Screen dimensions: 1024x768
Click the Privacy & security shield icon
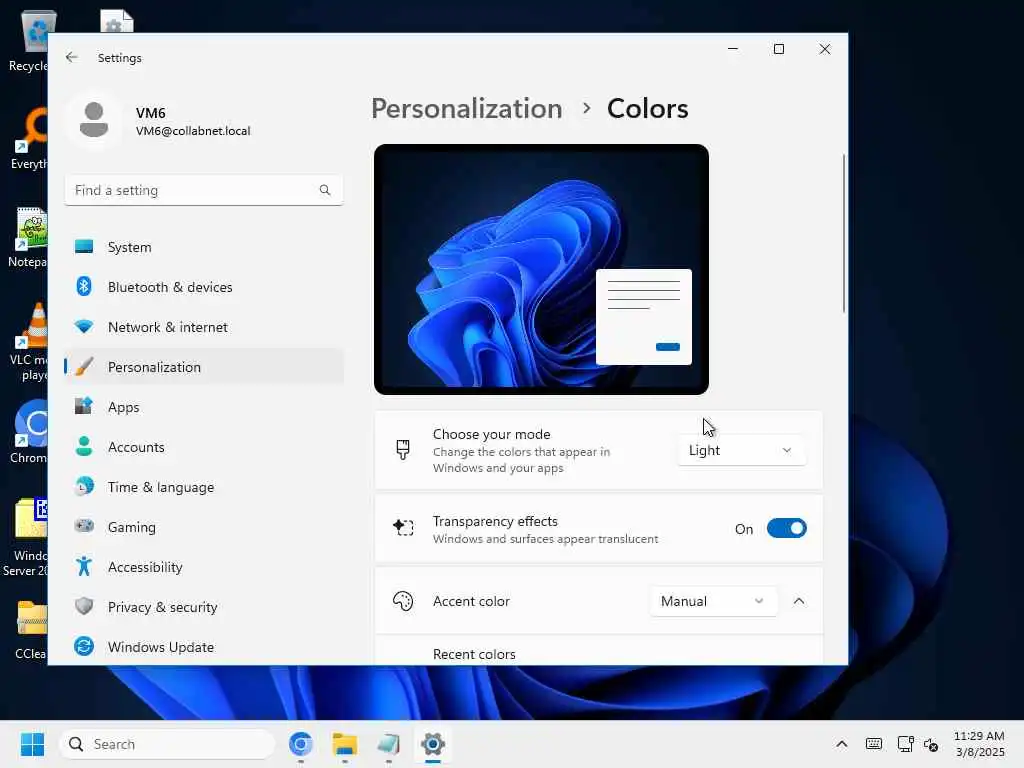point(84,606)
